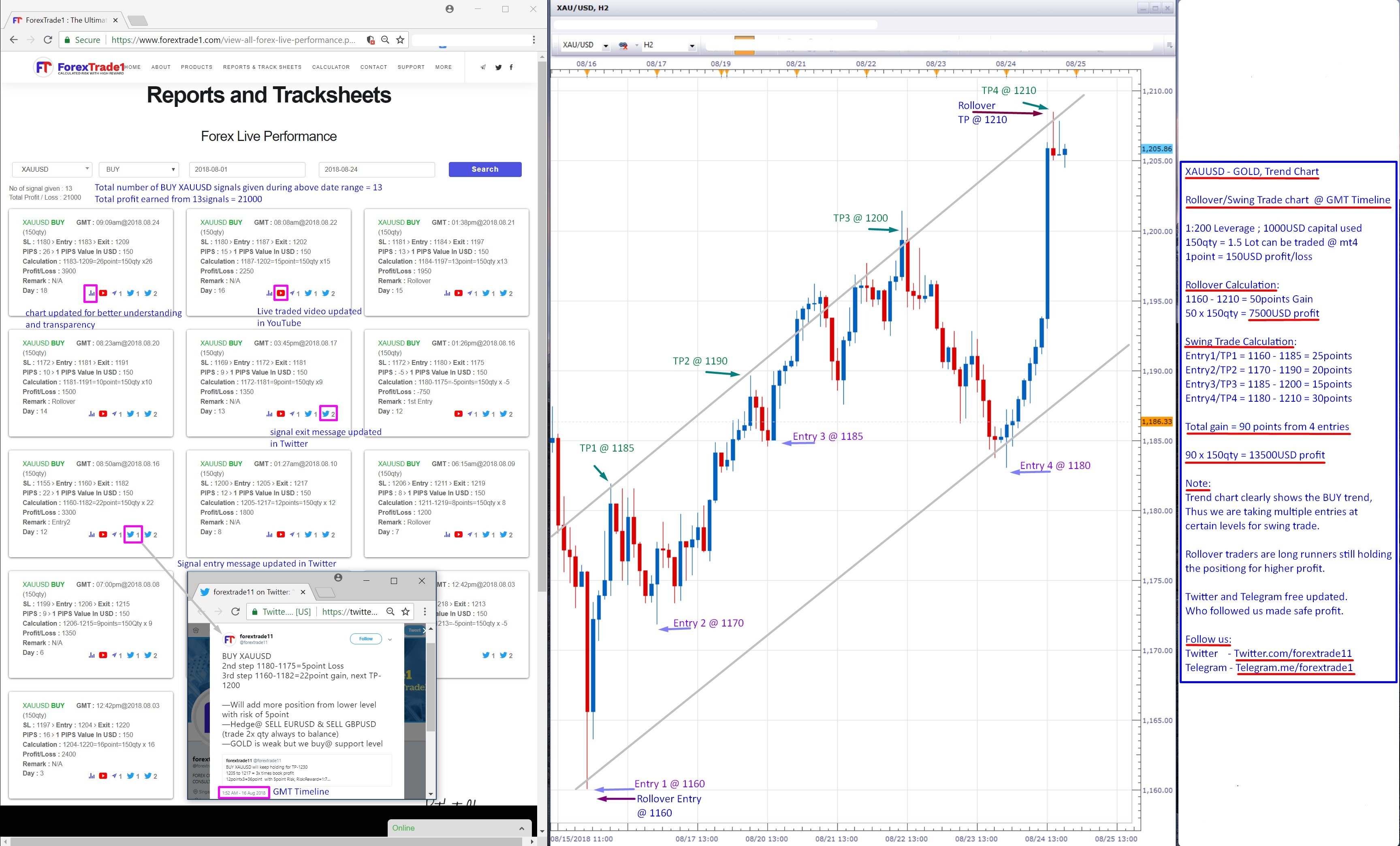The height and width of the screenshot is (846, 1400).
Task: Open the Twitter icon in site header
Action: [498, 67]
